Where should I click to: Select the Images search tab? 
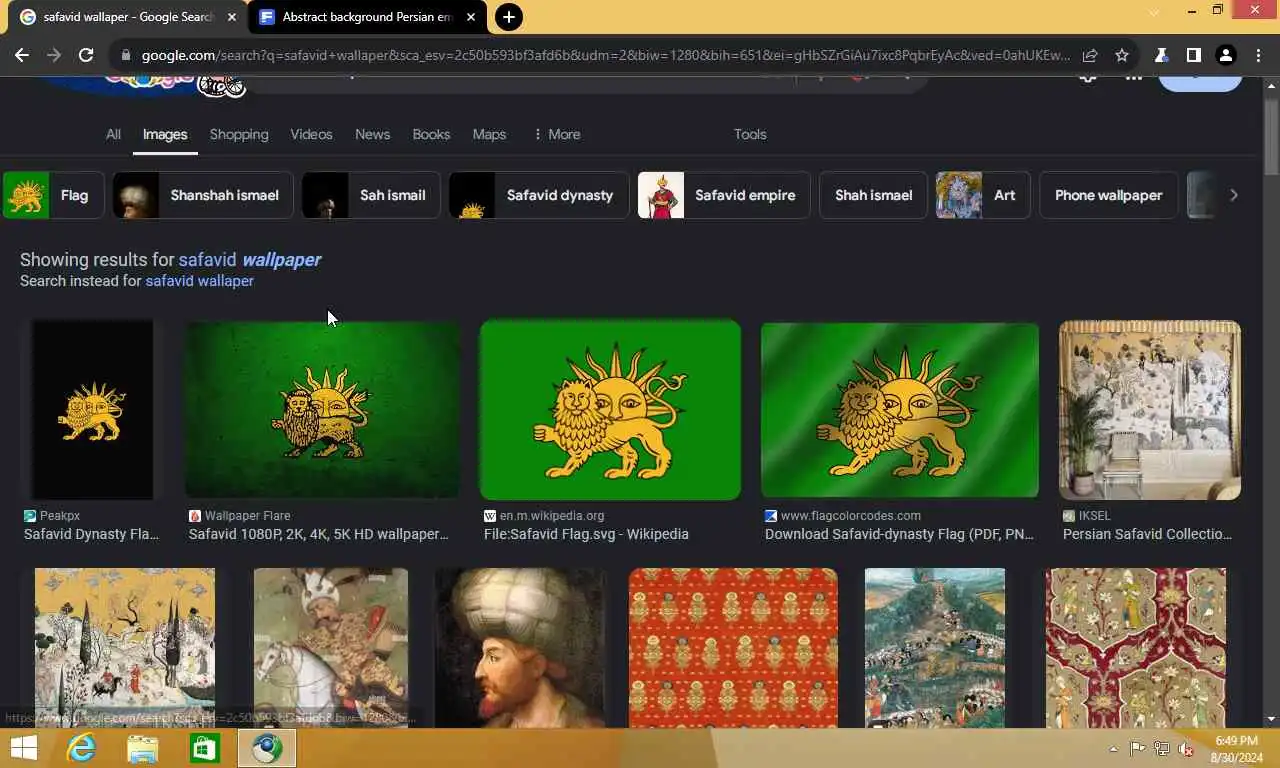(x=165, y=134)
